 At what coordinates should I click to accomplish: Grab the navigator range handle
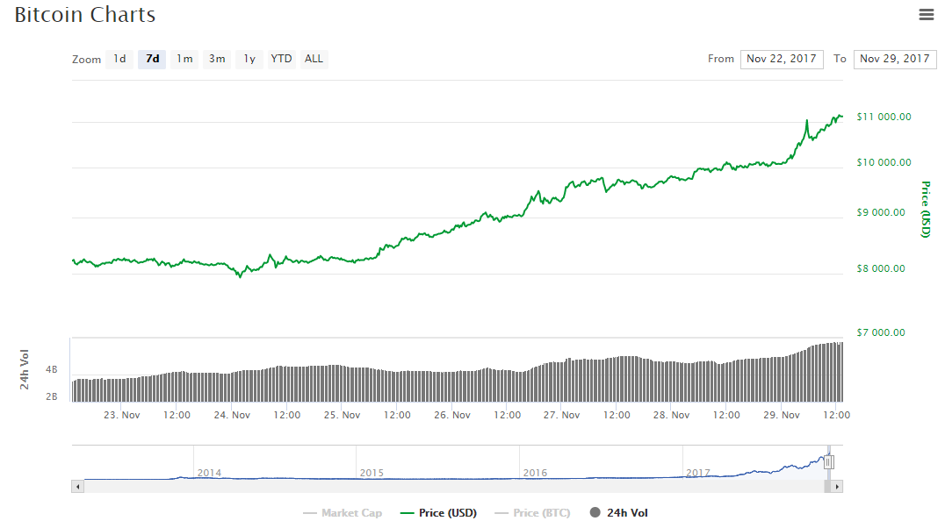tap(829, 463)
